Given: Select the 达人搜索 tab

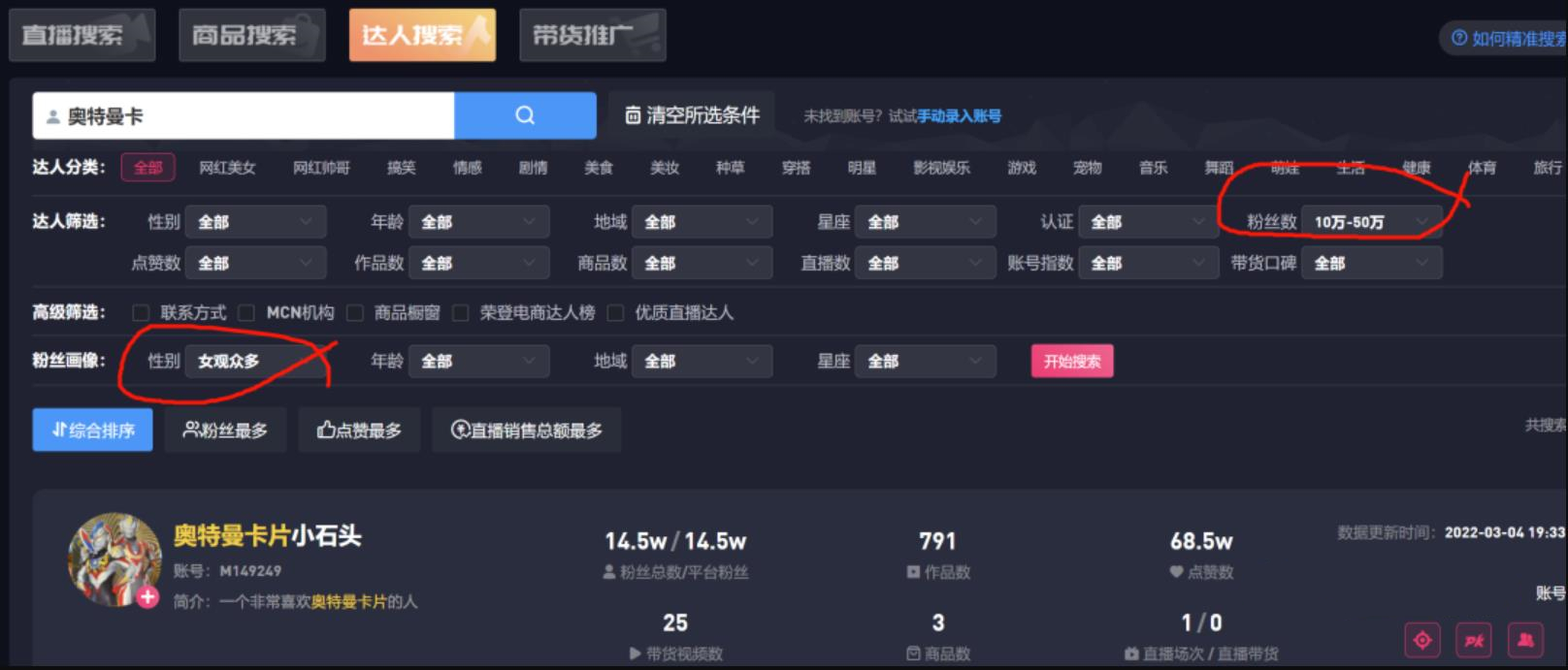Looking at the screenshot, I should [422, 35].
